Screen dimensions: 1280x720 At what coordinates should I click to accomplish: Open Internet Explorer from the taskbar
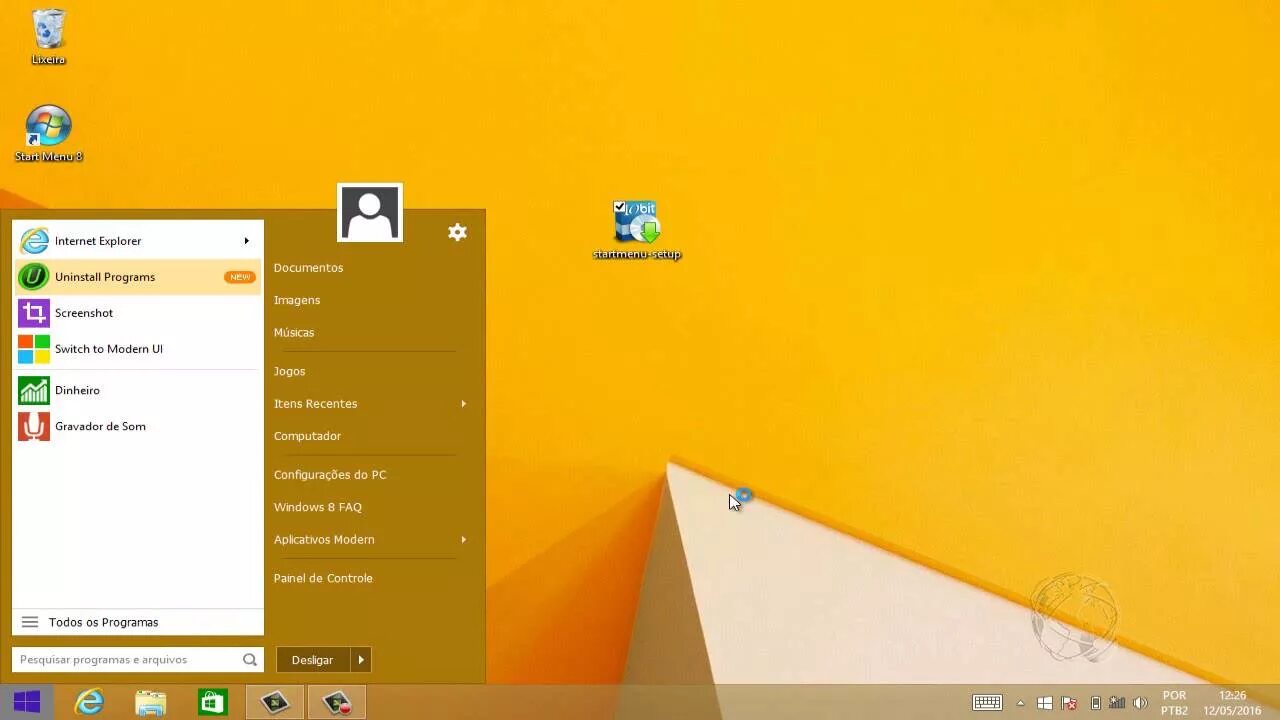tap(89, 702)
